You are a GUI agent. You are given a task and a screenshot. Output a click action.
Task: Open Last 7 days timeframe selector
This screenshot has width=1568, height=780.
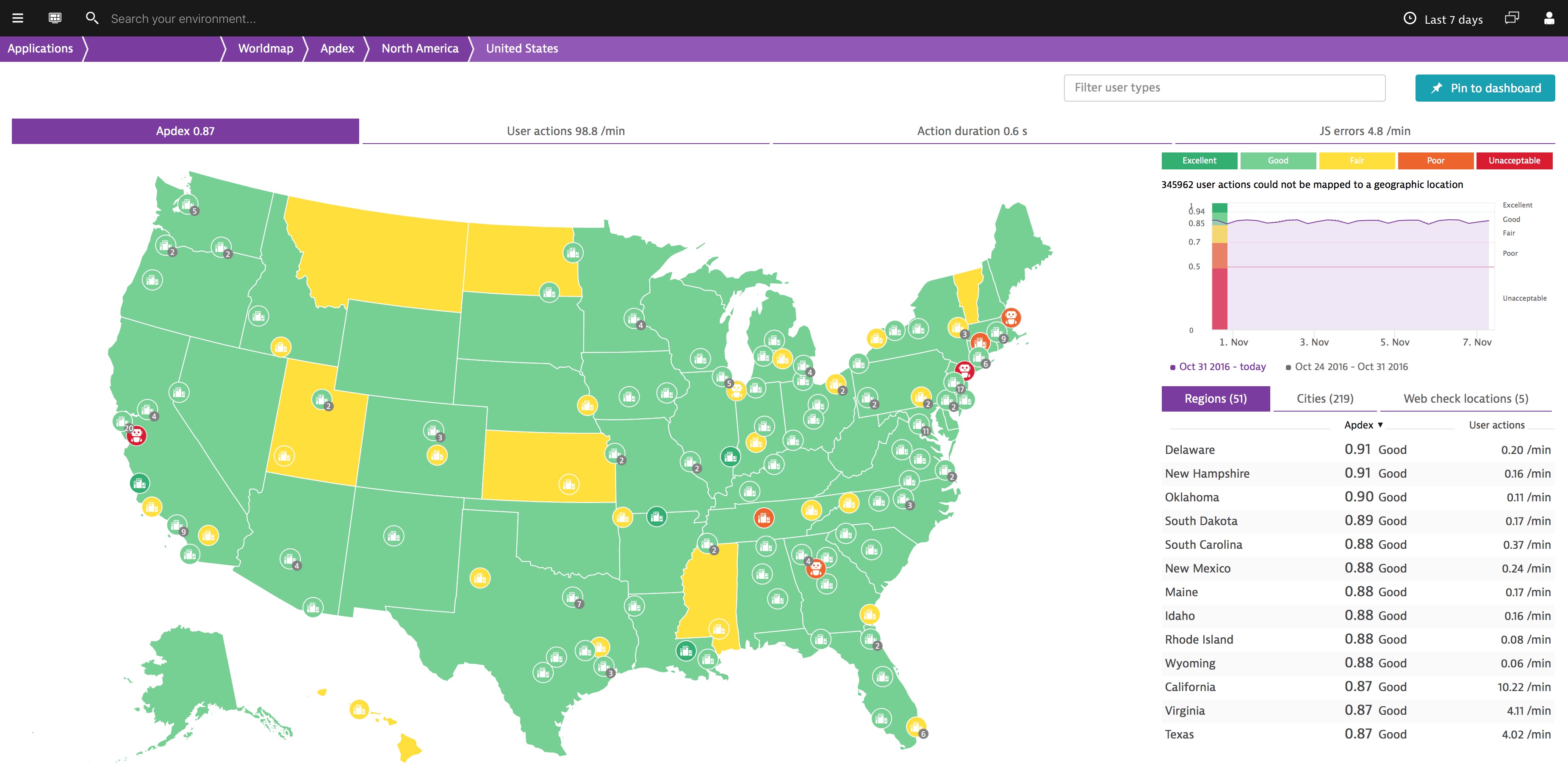tap(1443, 19)
